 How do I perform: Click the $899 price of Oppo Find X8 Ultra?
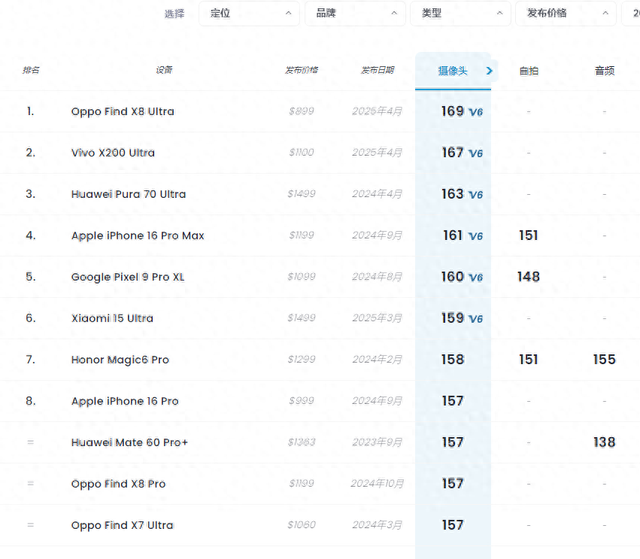pyautogui.click(x=302, y=111)
